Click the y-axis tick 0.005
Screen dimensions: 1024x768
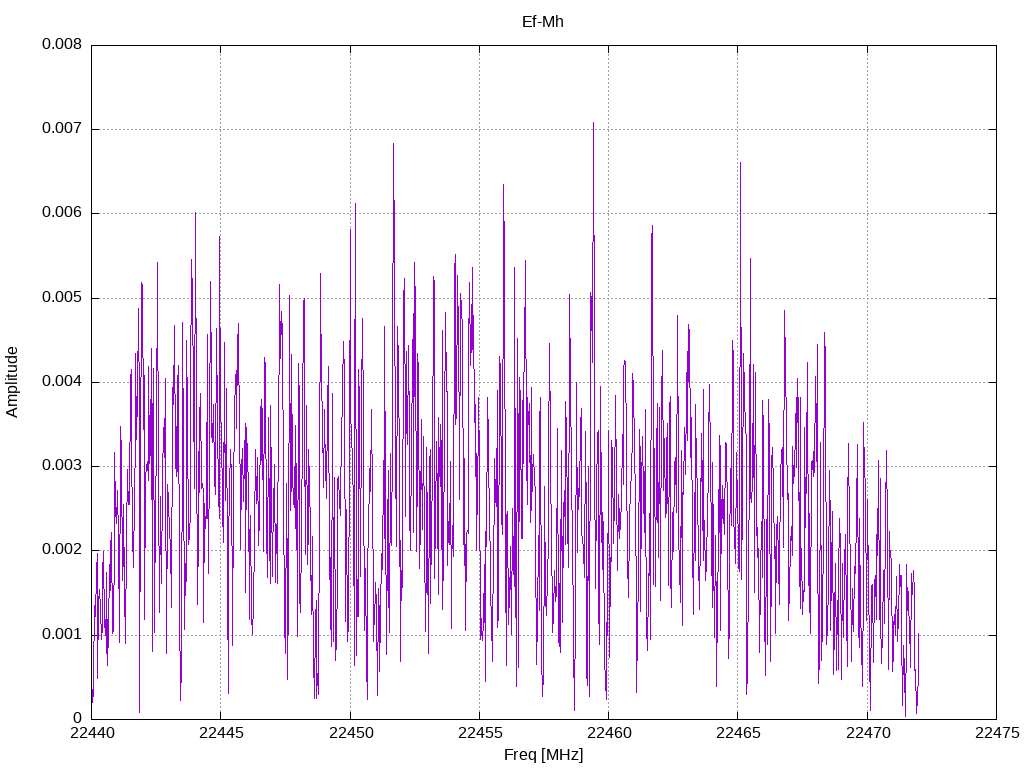pos(62,298)
